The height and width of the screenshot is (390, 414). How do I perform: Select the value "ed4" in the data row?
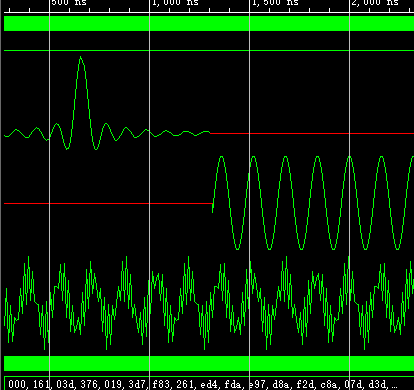click(x=209, y=384)
